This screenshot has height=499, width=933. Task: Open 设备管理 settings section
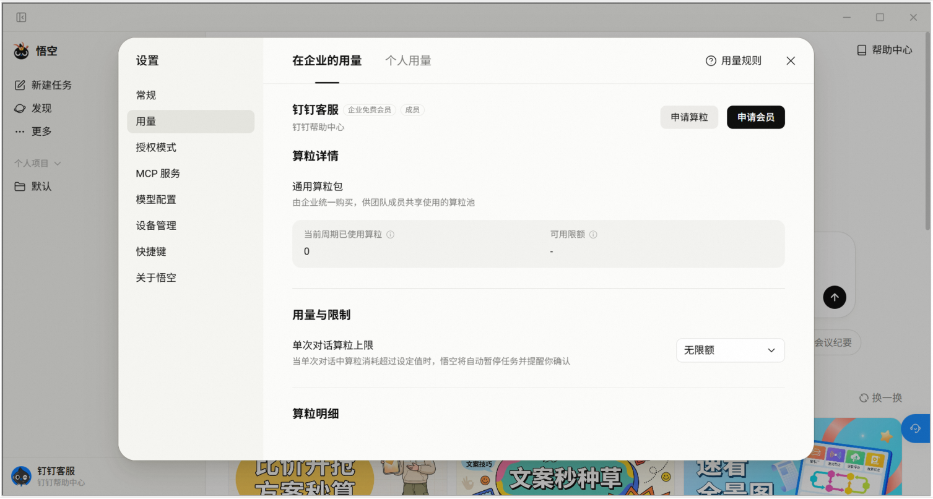pos(190,225)
